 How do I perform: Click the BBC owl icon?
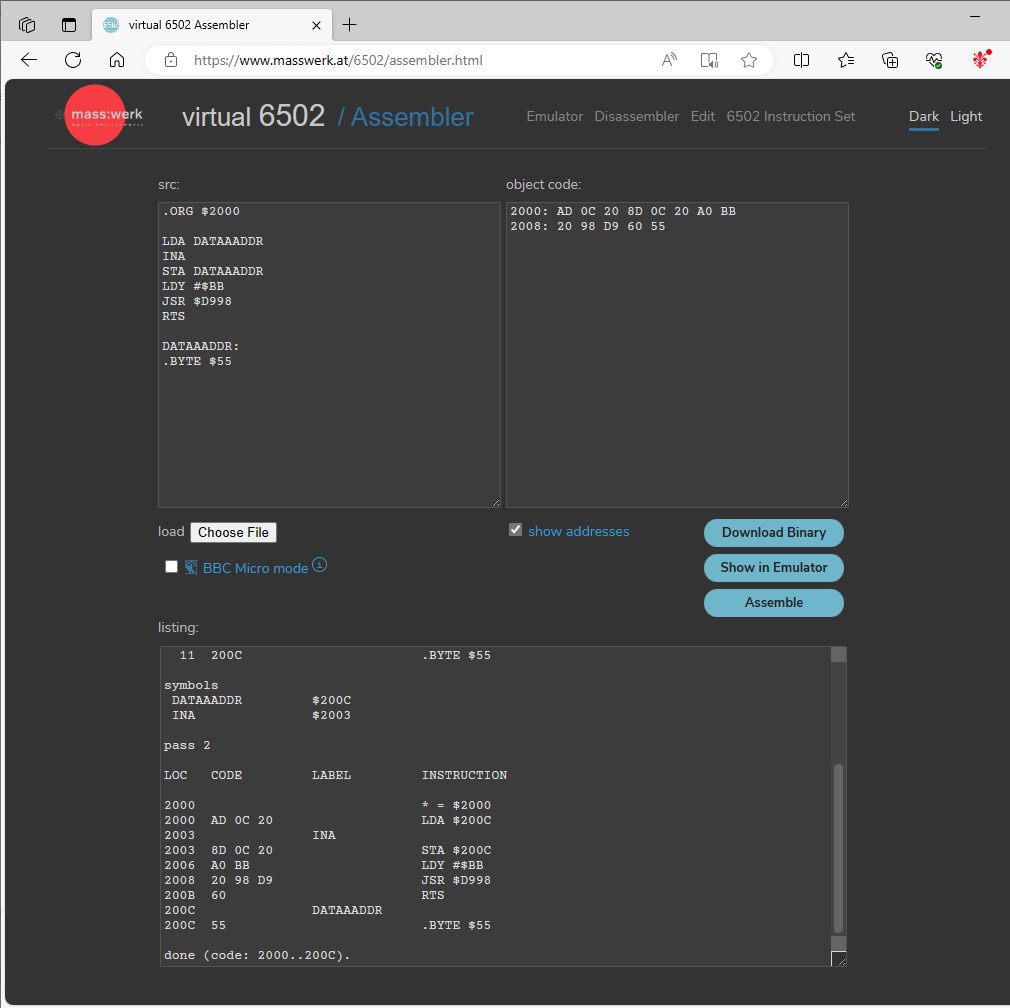(191, 567)
